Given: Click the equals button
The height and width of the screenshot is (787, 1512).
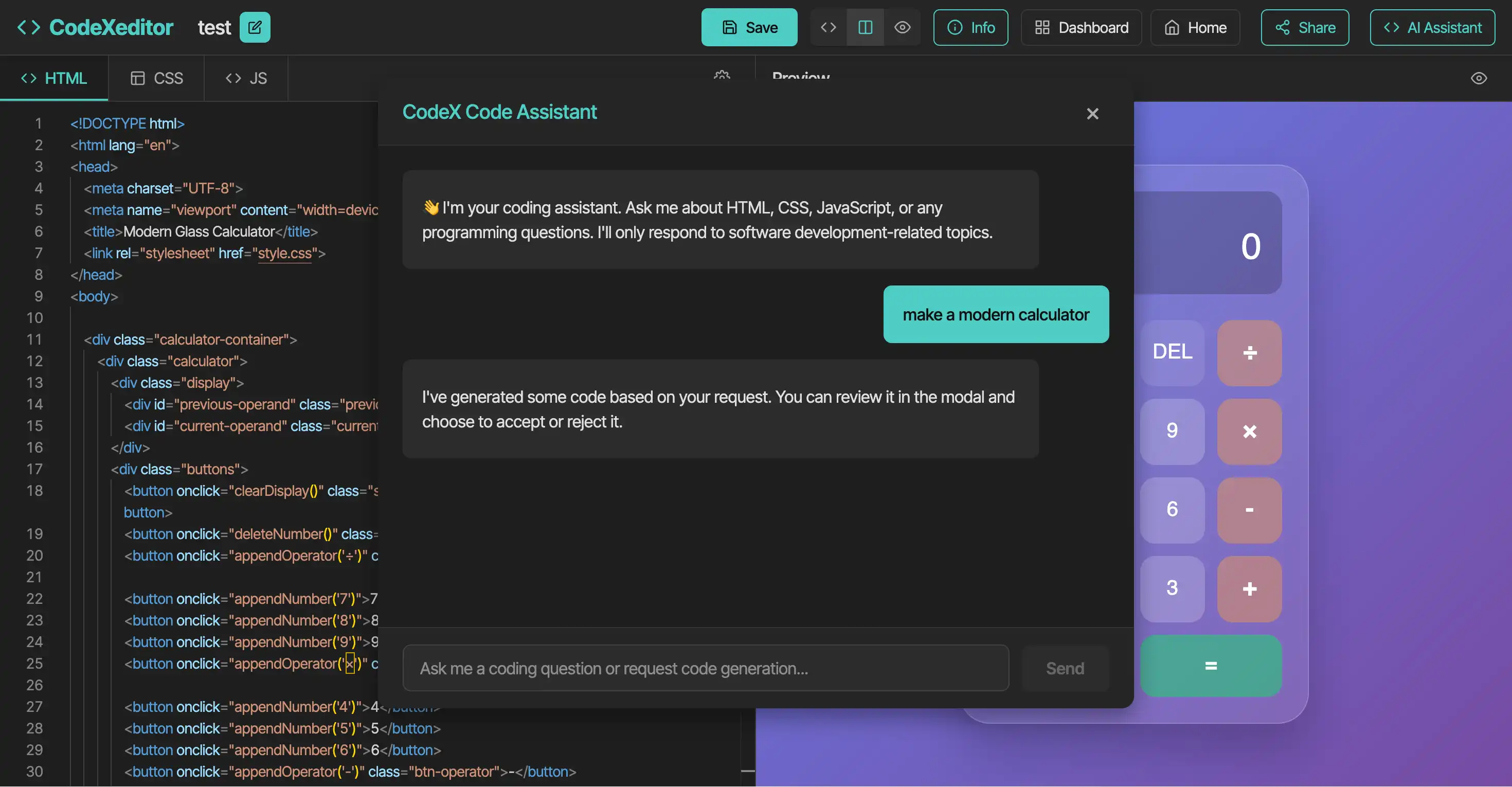Looking at the screenshot, I should coord(1211,666).
